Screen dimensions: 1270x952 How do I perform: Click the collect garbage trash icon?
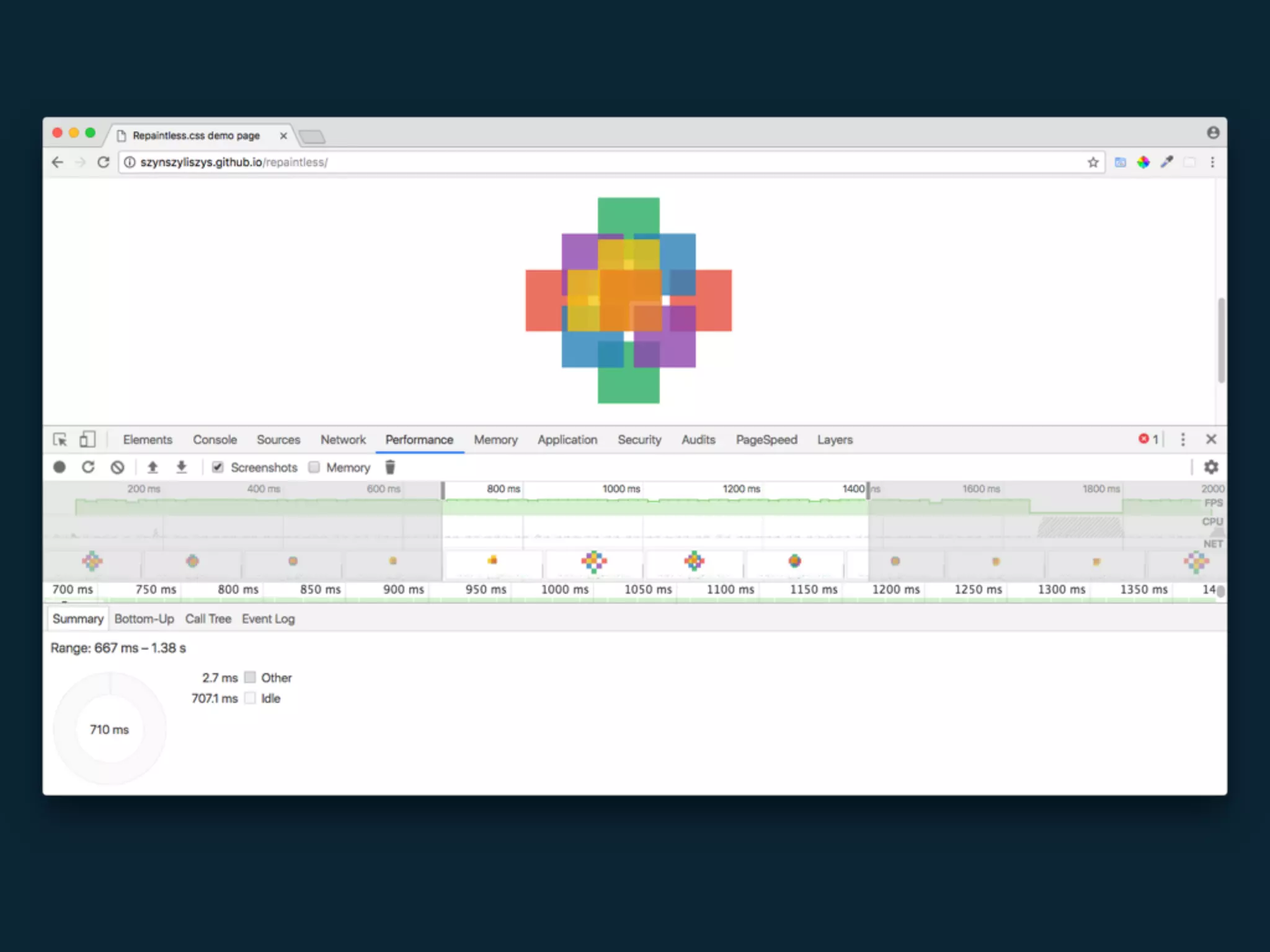(390, 467)
